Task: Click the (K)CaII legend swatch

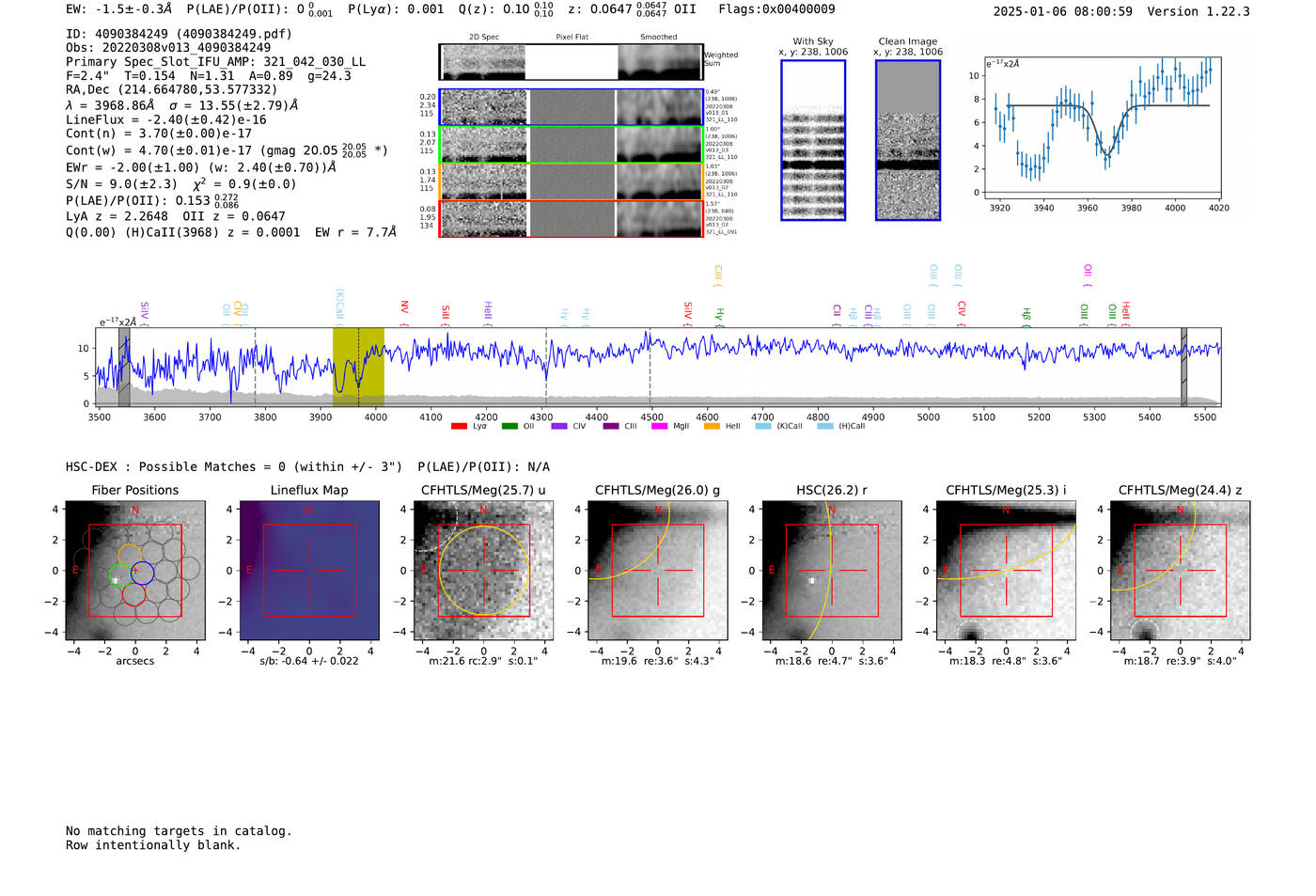Action: pos(762,426)
